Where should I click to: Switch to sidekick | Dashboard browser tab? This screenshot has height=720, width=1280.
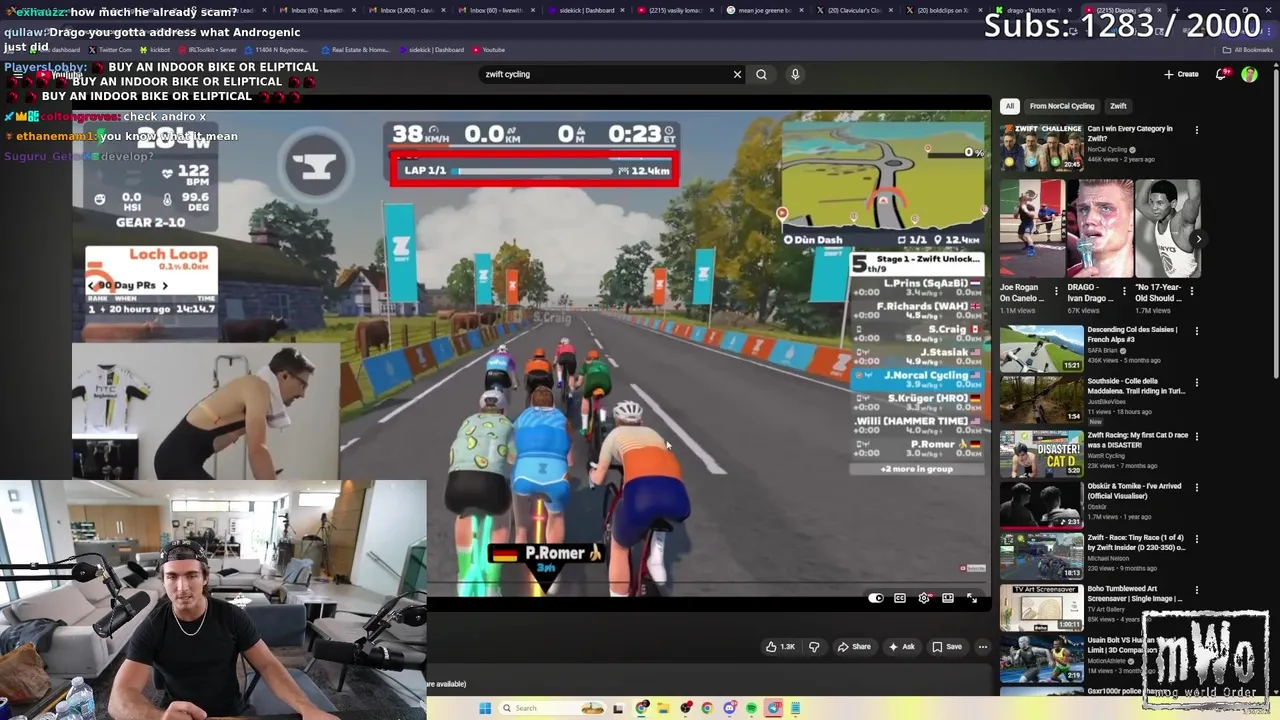588,10
